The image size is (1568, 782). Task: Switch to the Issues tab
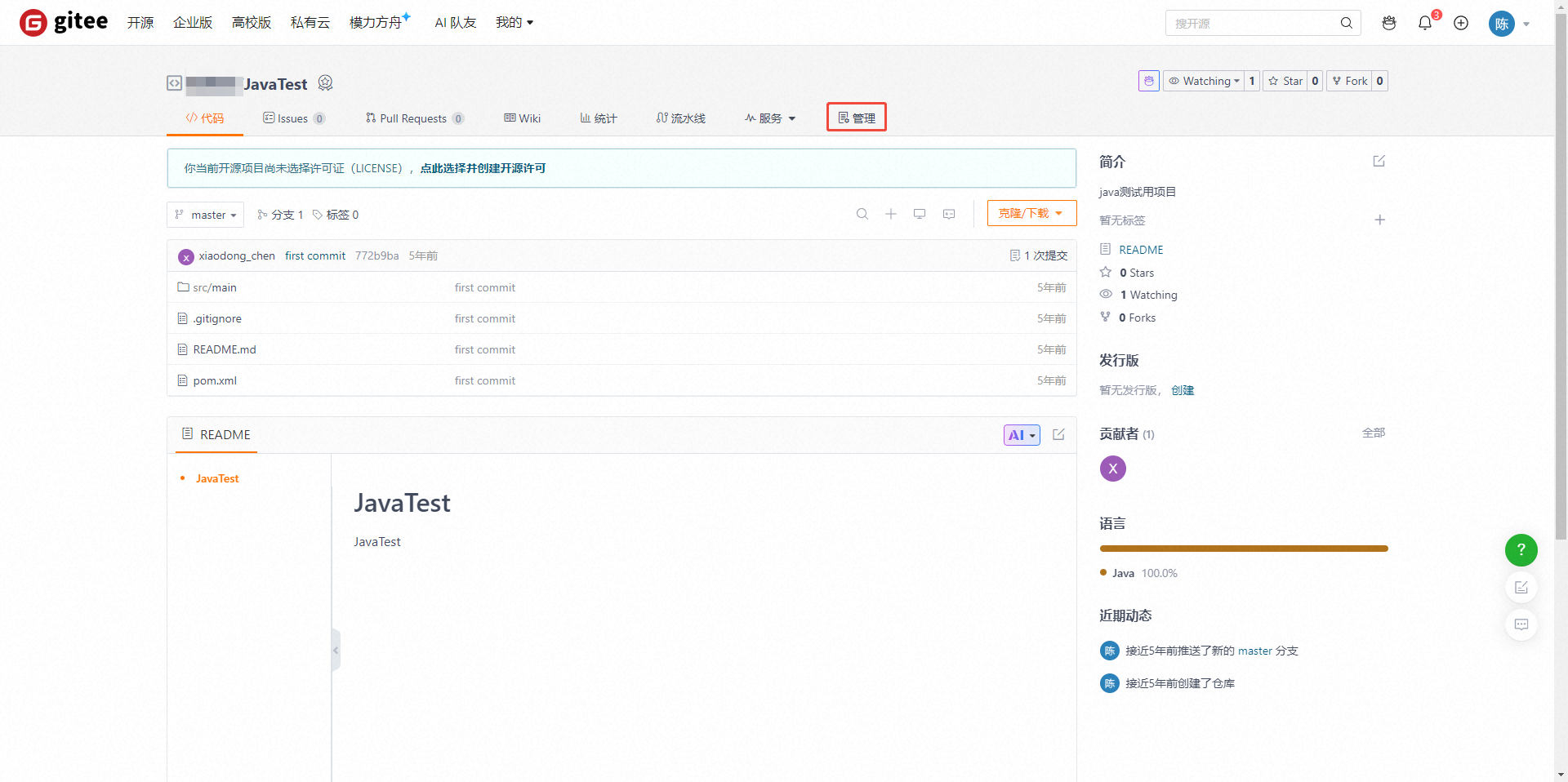pos(293,118)
